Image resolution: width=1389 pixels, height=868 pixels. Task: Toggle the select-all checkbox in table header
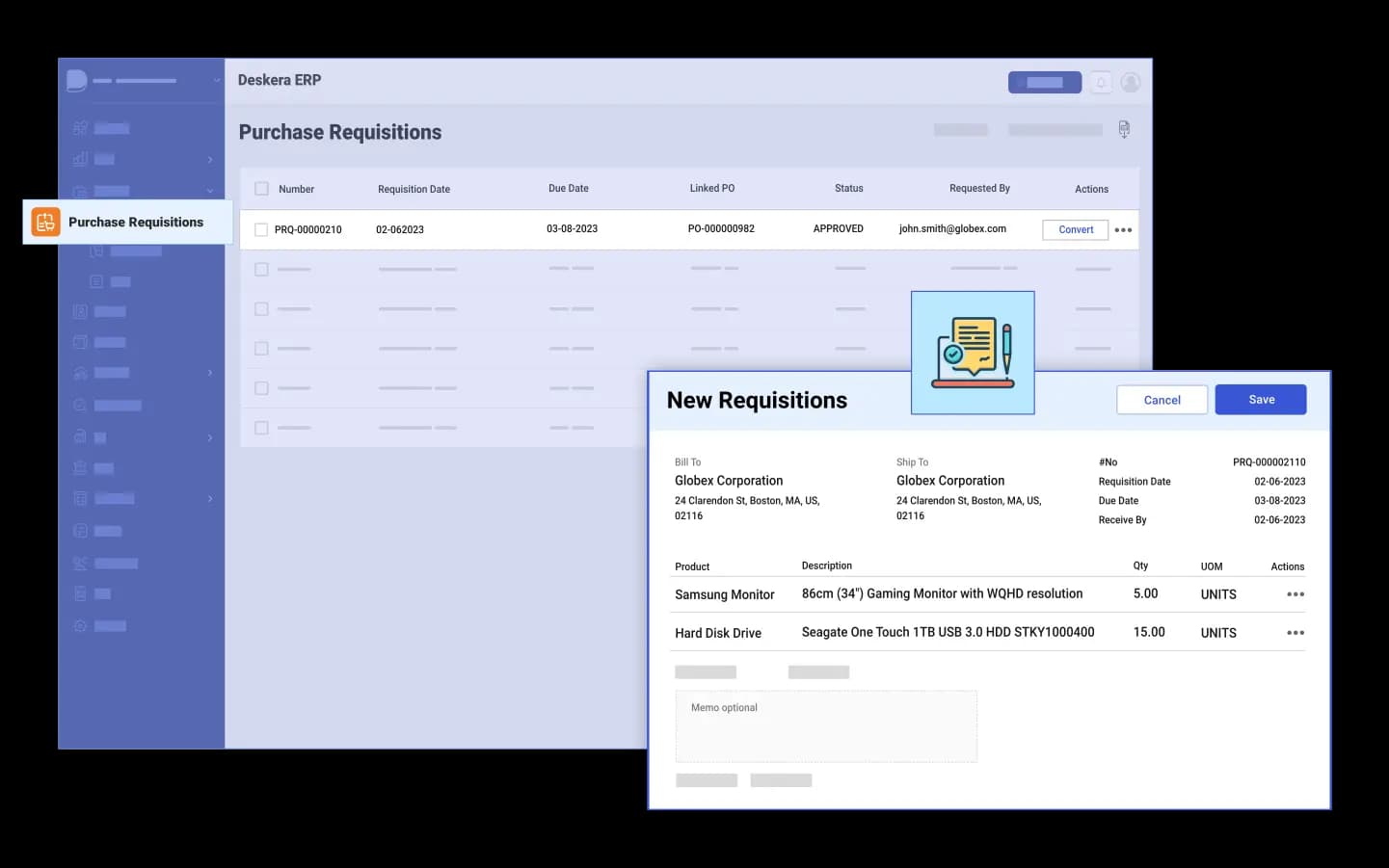[261, 189]
